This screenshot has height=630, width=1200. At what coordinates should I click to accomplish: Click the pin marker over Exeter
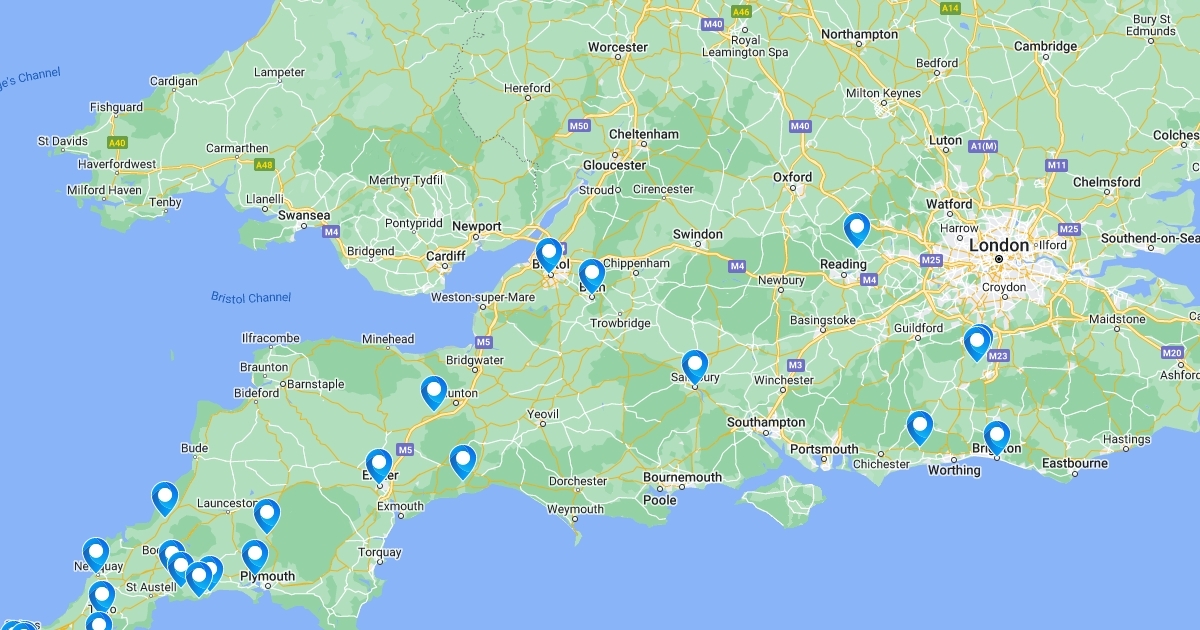coord(379,466)
